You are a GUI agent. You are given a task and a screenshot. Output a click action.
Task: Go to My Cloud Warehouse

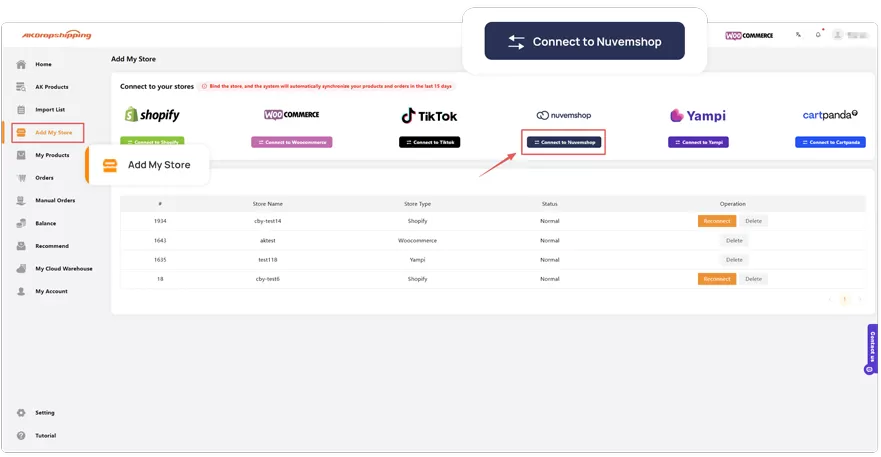pyautogui.click(x=63, y=268)
